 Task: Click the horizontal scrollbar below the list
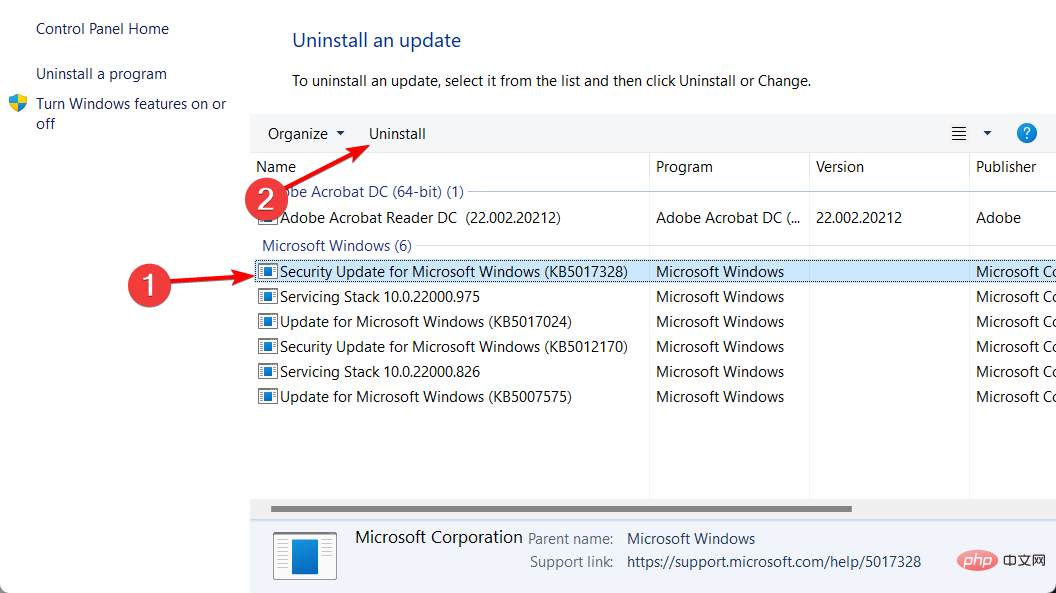pyautogui.click(x=561, y=509)
